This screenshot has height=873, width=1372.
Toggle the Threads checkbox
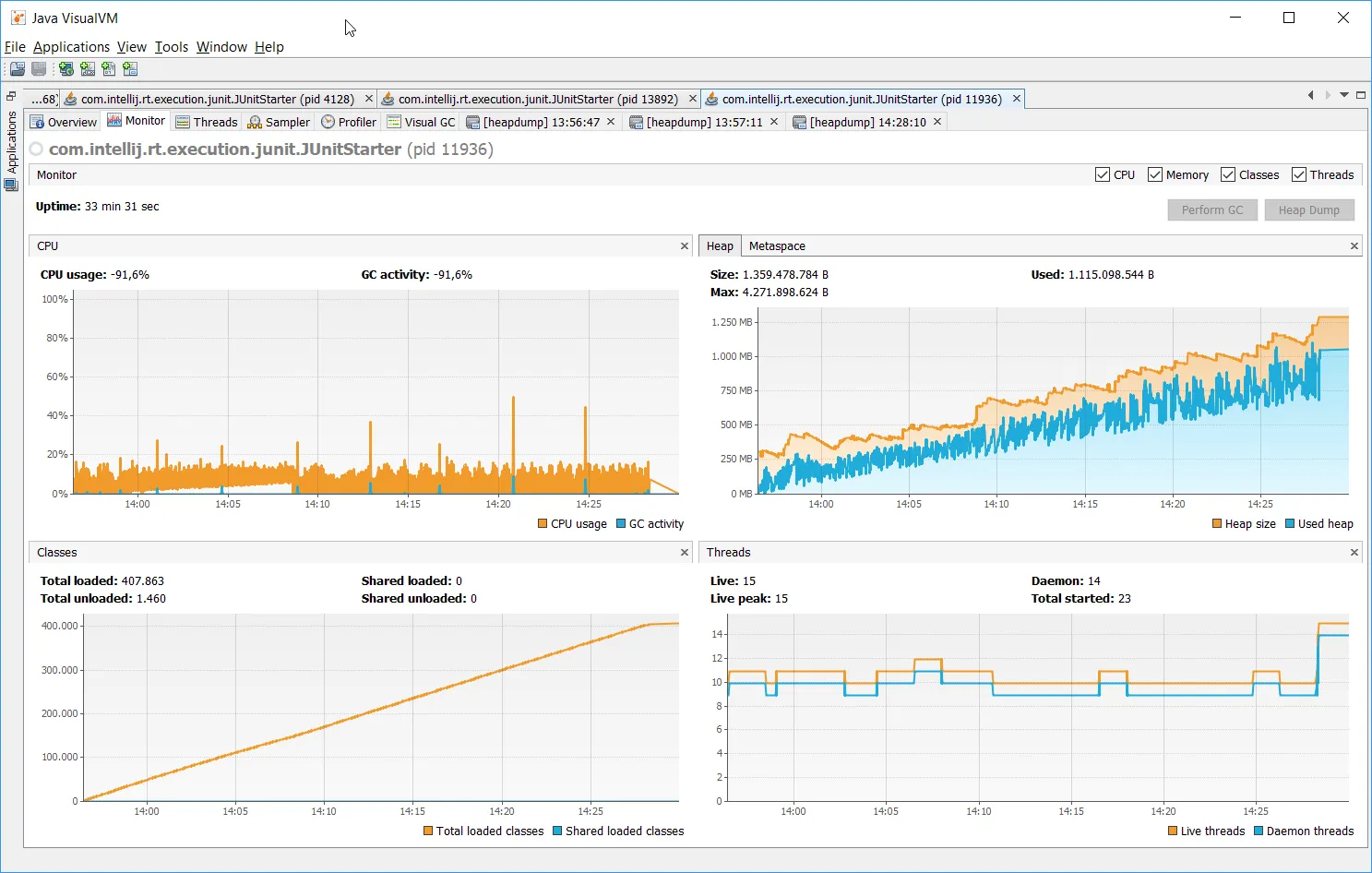pyautogui.click(x=1299, y=174)
